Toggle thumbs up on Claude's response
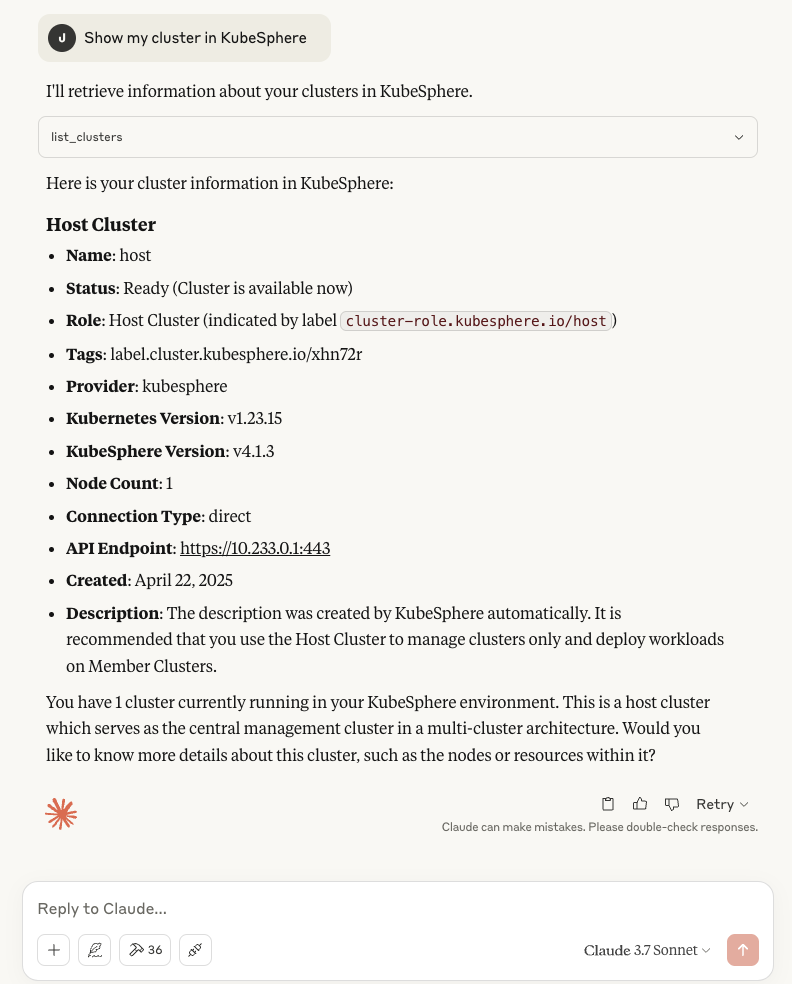 point(640,804)
